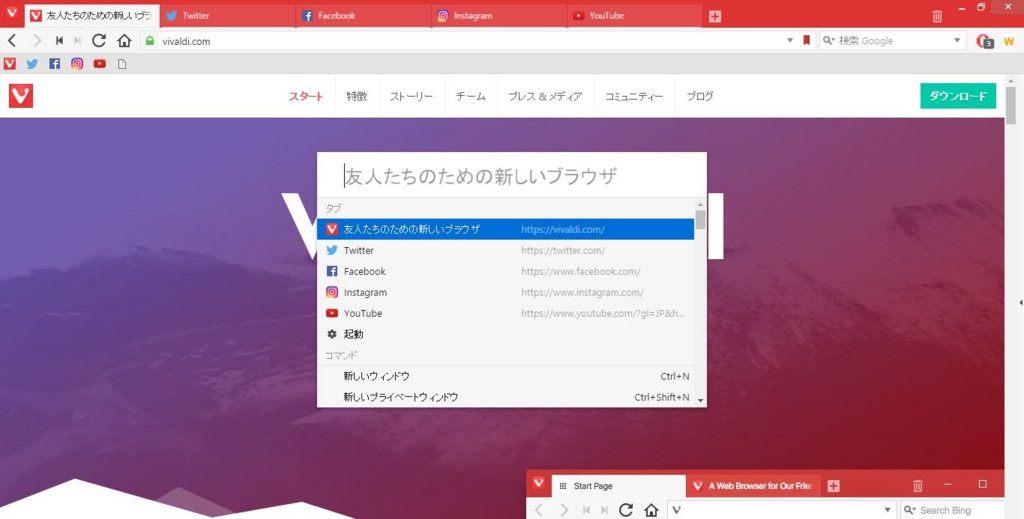Select the Instagram entry in quick commands
Image resolution: width=1024 pixels, height=519 pixels.
(505, 292)
